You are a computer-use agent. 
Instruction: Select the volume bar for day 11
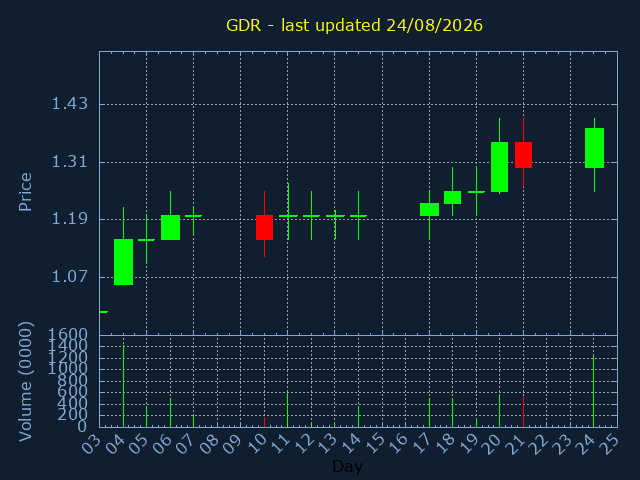click(287, 410)
